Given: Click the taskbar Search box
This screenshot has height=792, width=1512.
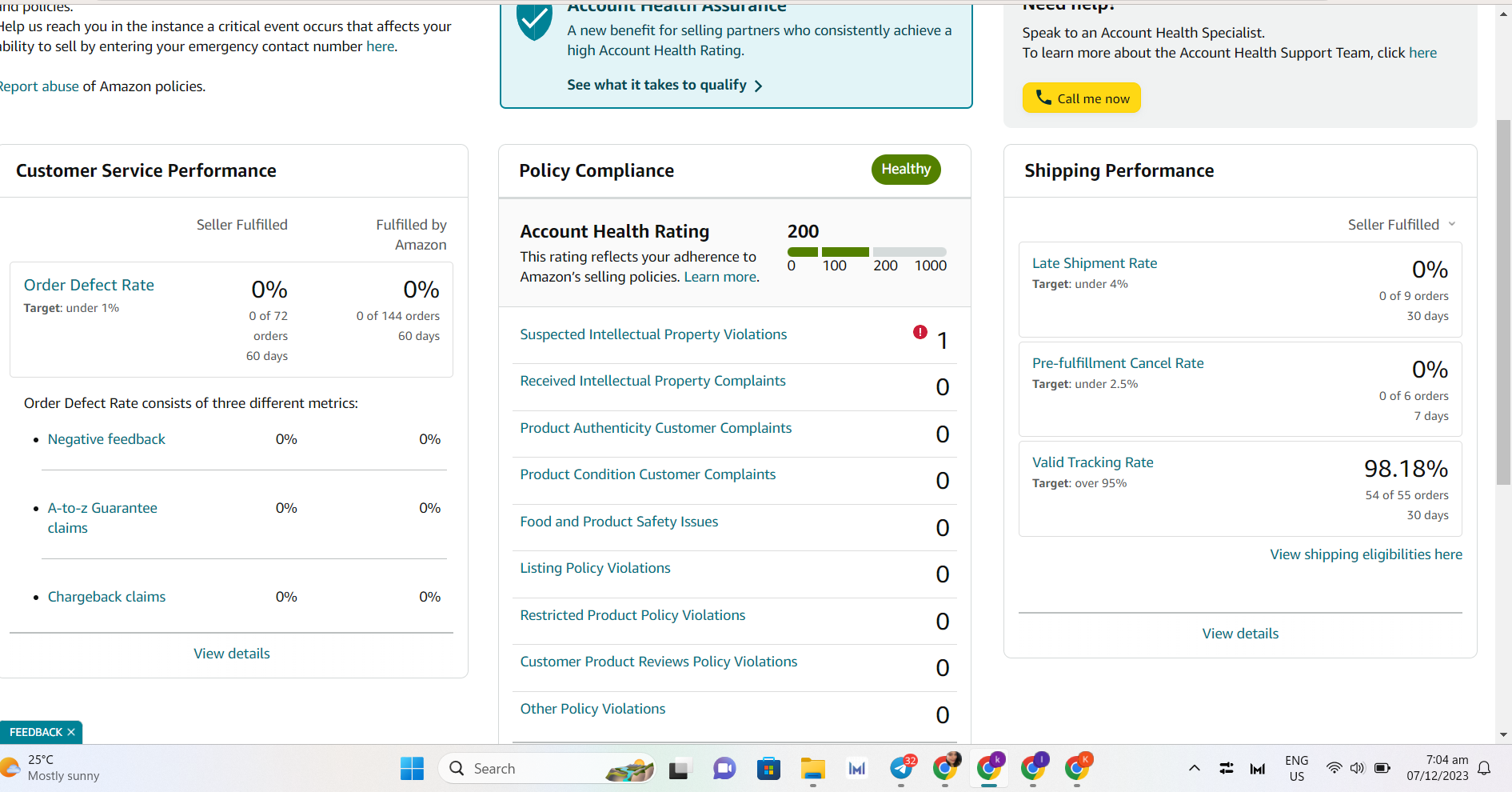Looking at the screenshot, I should pos(547,769).
